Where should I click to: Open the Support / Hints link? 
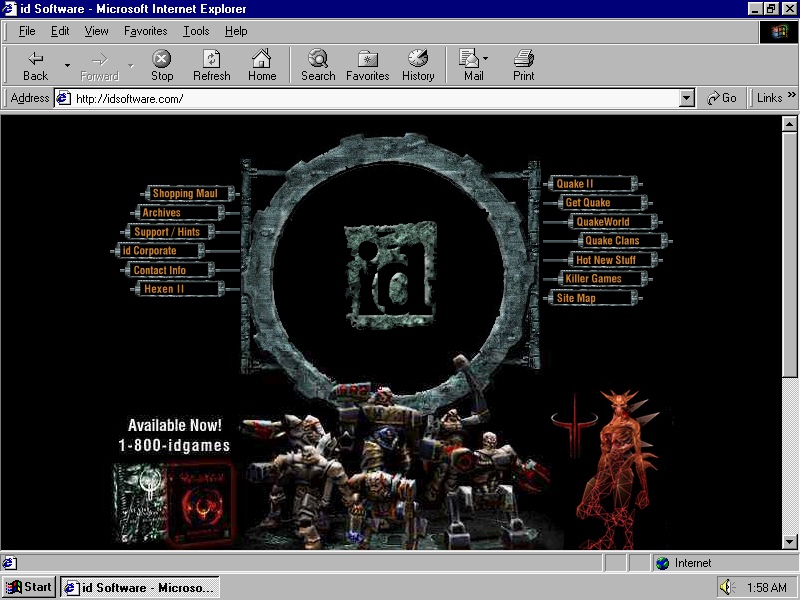pyautogui.click(x=168, y=232)
